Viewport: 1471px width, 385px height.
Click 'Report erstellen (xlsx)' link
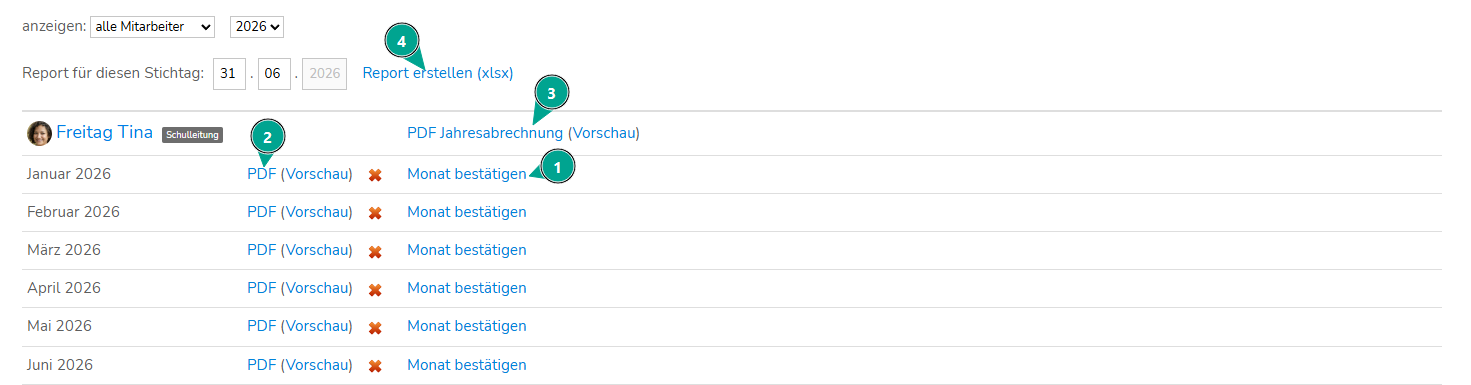click(438, 73)
